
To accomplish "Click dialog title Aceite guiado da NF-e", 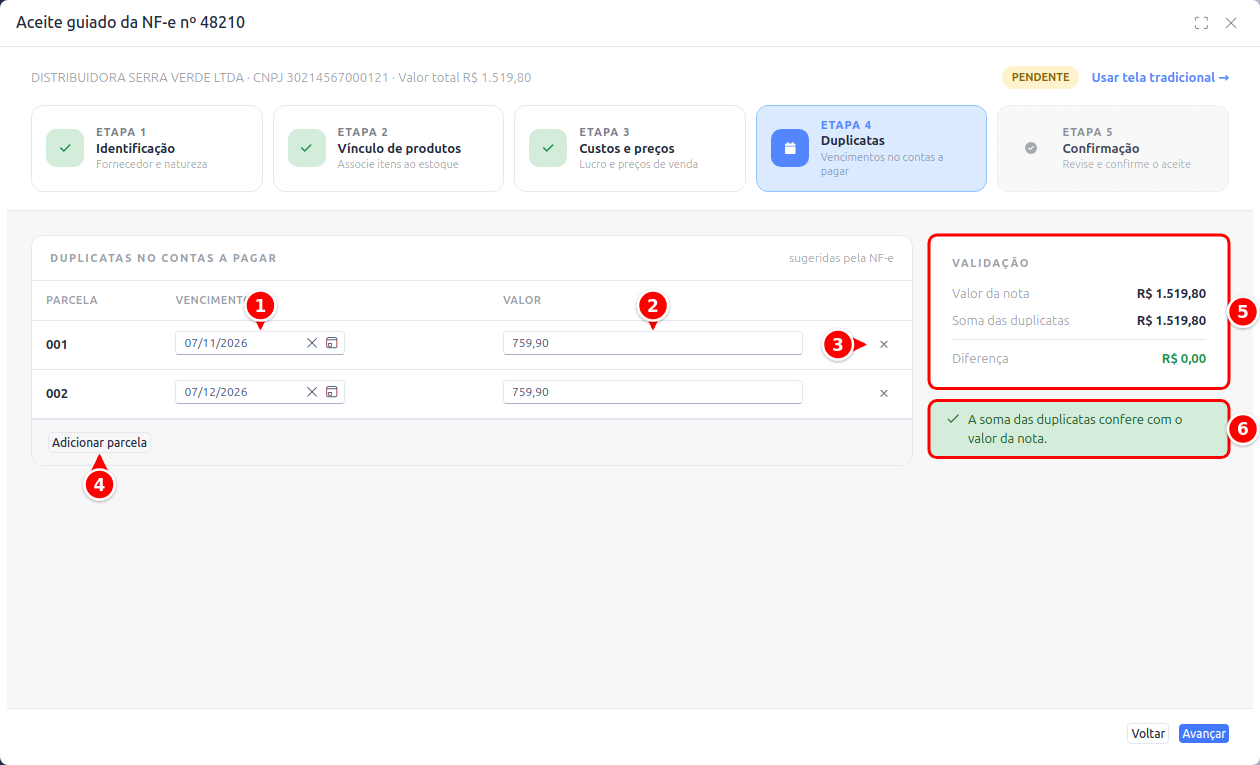I will [131, 22].
